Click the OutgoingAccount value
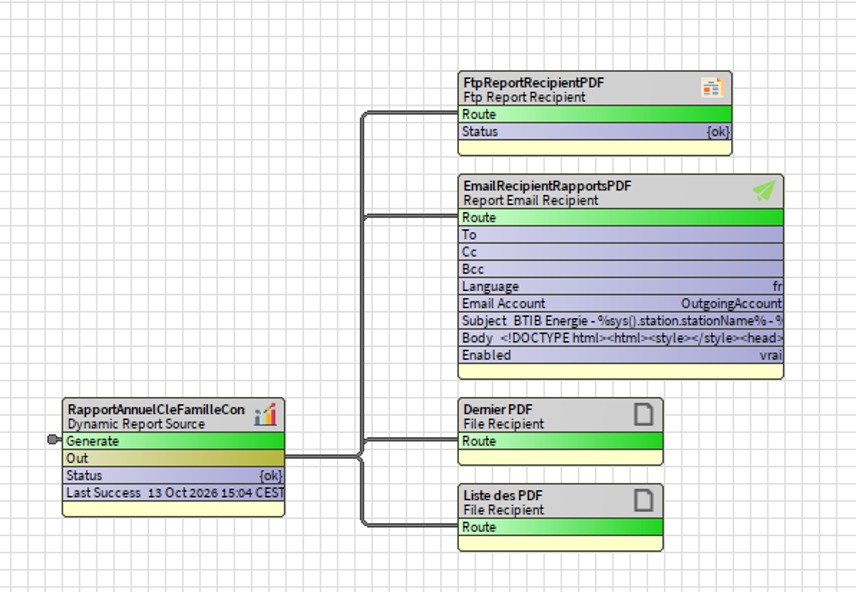 point(732,304)
